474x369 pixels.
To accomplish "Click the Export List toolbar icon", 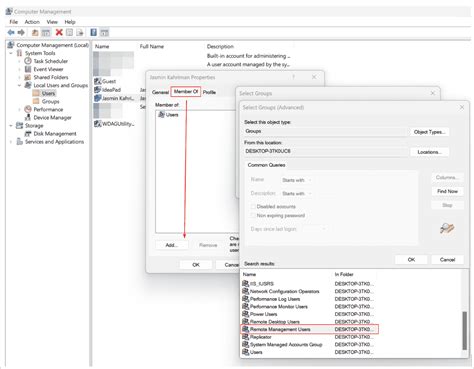I will pos(80,32).
